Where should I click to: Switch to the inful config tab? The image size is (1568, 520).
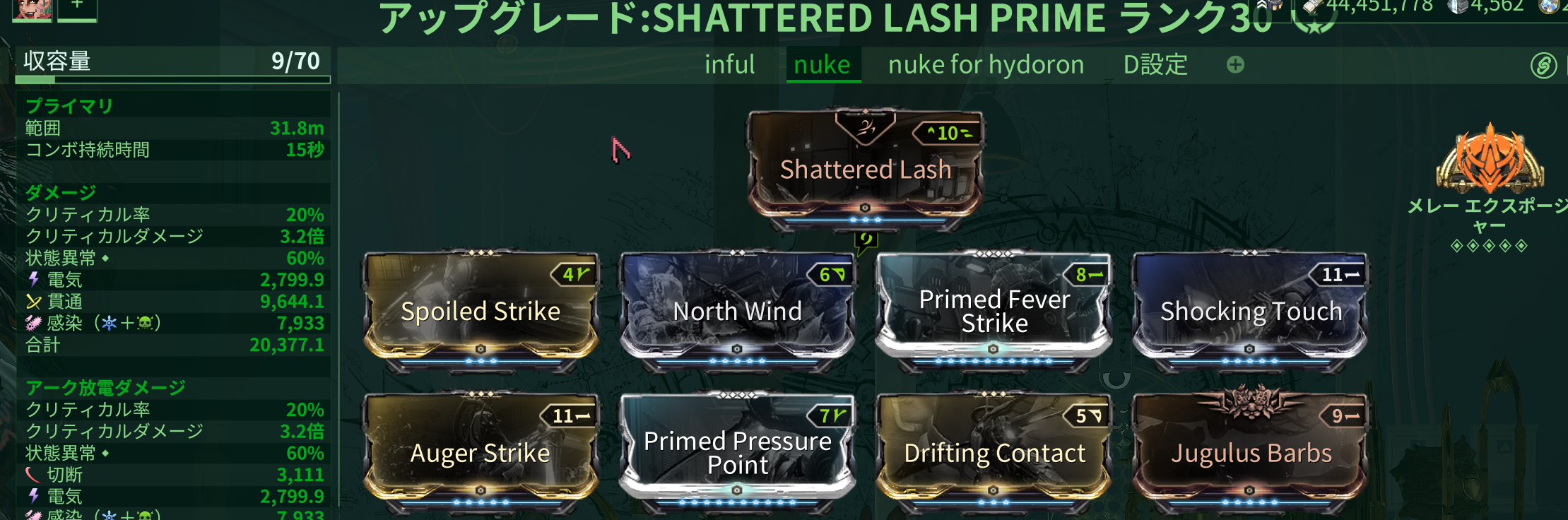[729, 65]
